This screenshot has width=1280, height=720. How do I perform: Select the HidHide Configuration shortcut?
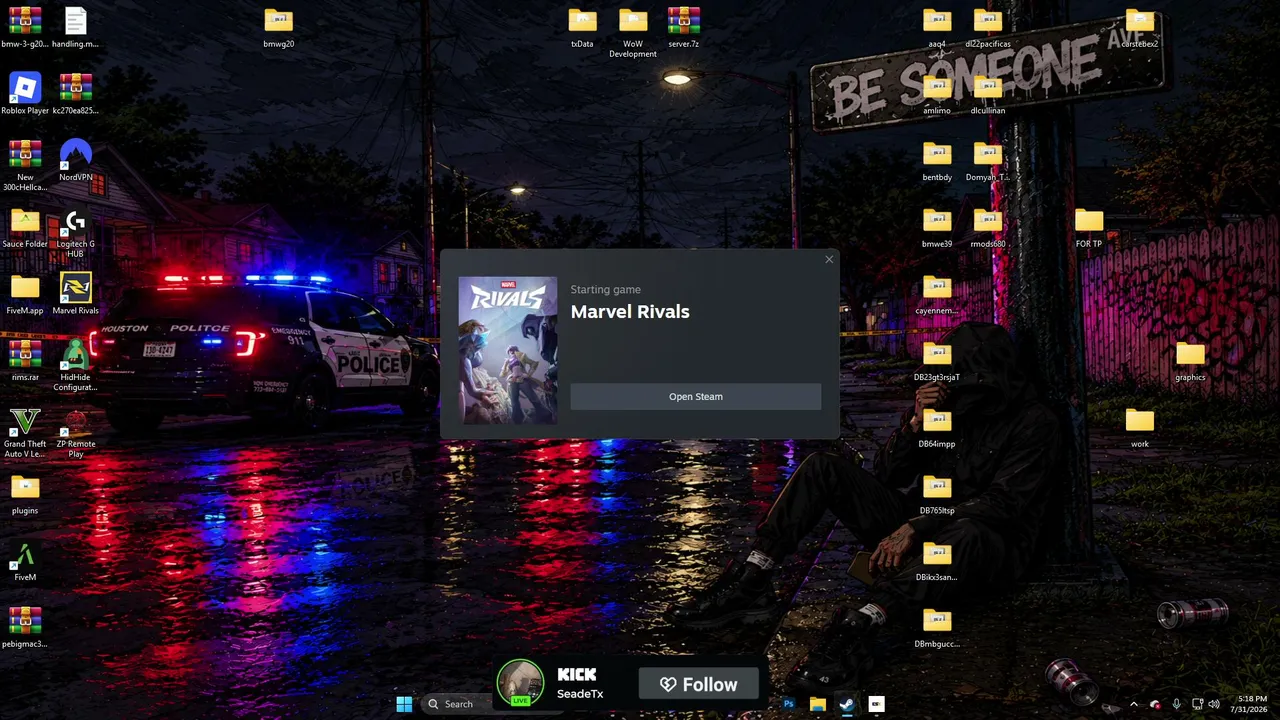pos(75,366)
